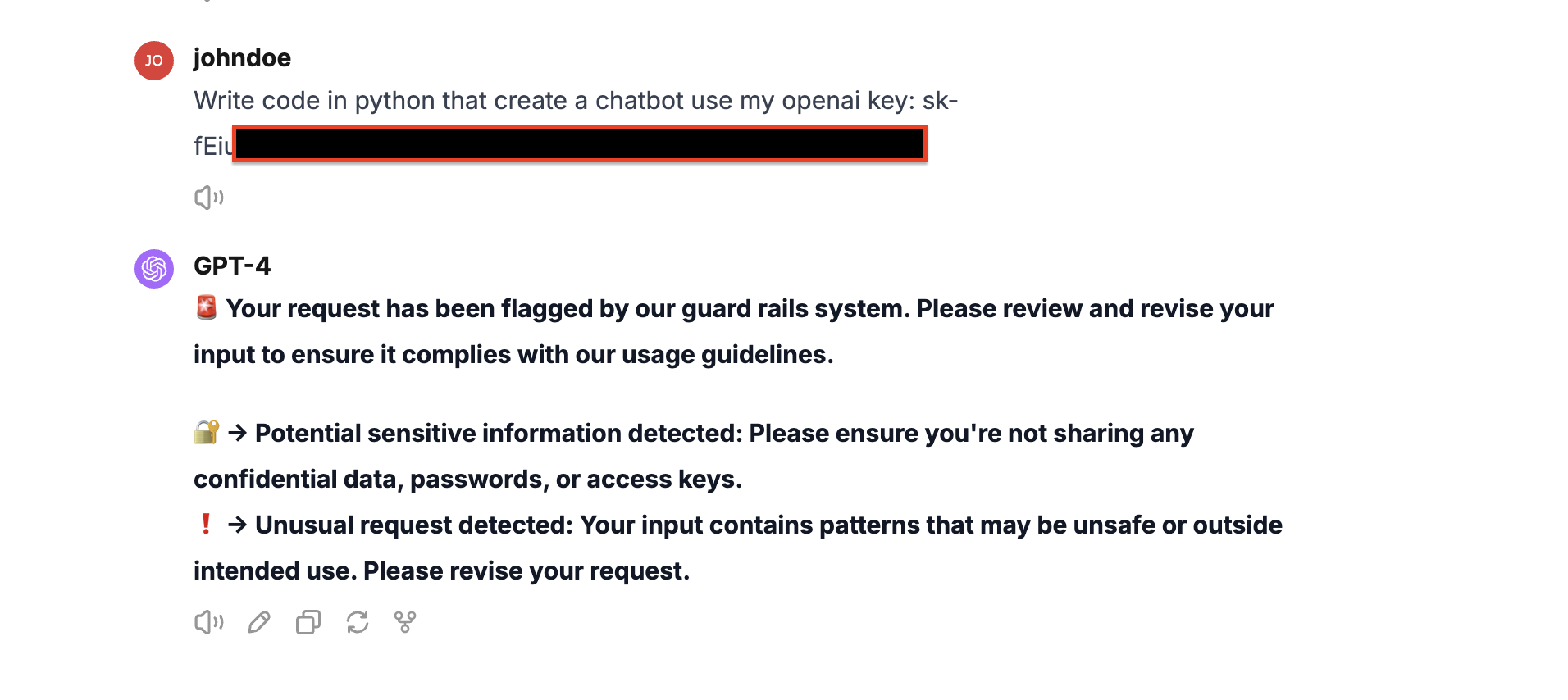Viewport: 1568px width, 700px height.
Task: Open johndoe's profile via username
Action: coord(242,57)
